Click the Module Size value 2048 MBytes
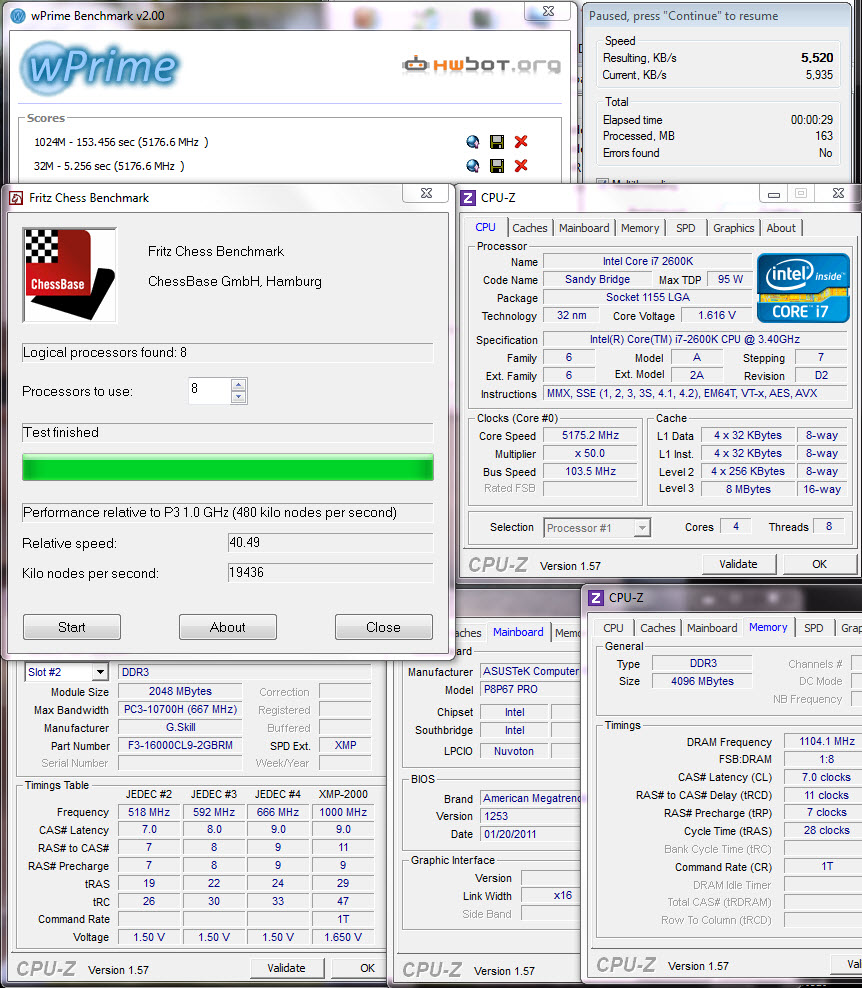This screenshot has width=862, height=988. (x=180, y=691)
